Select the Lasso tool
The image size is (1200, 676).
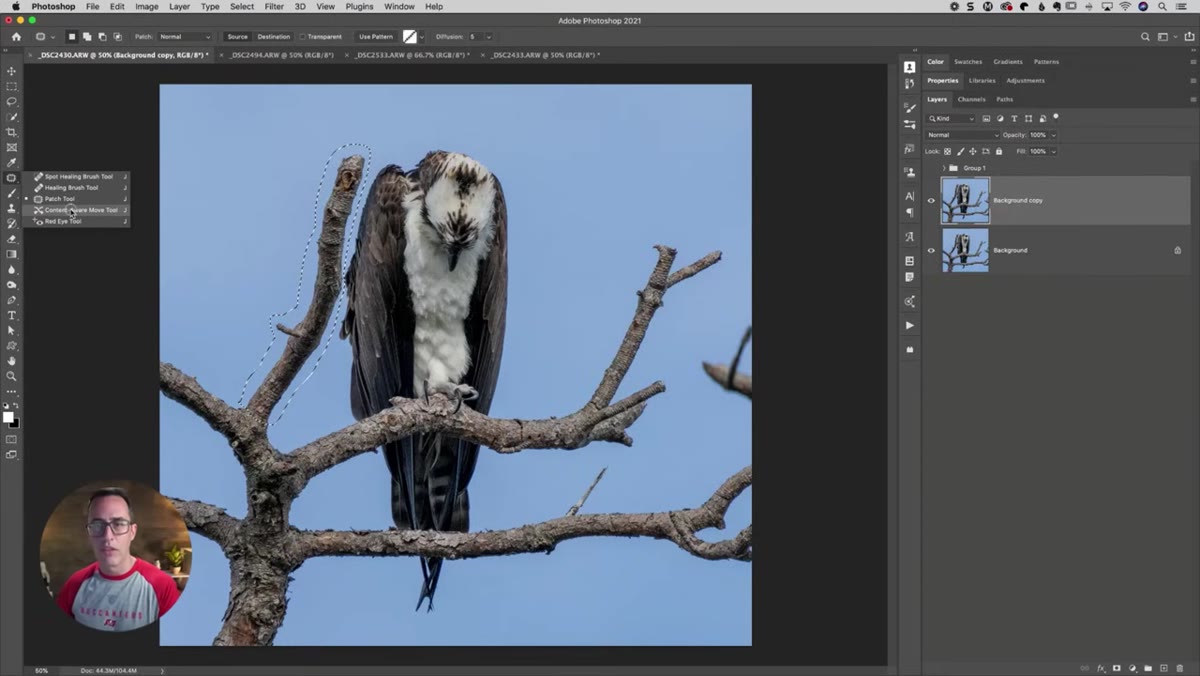(x=12, y=102)
